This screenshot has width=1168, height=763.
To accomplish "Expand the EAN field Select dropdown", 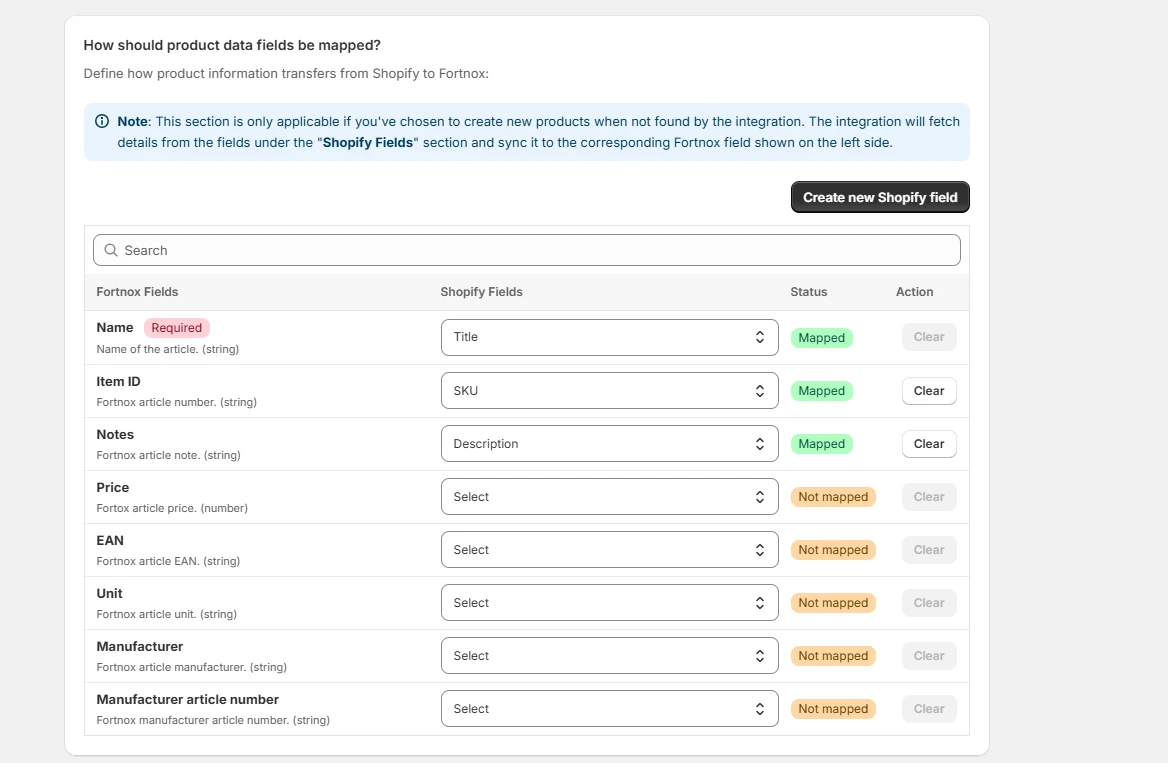I will pyautogui.click(x=609, y=550).
